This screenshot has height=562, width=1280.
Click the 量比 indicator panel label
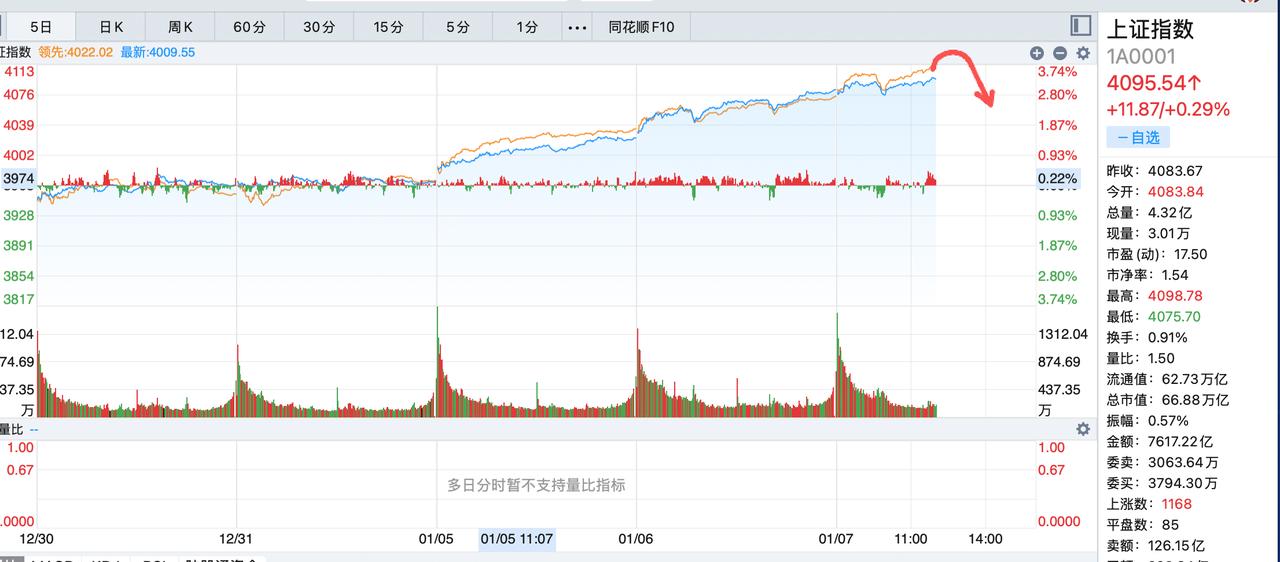pyautogui.click(x=11, y=429)
